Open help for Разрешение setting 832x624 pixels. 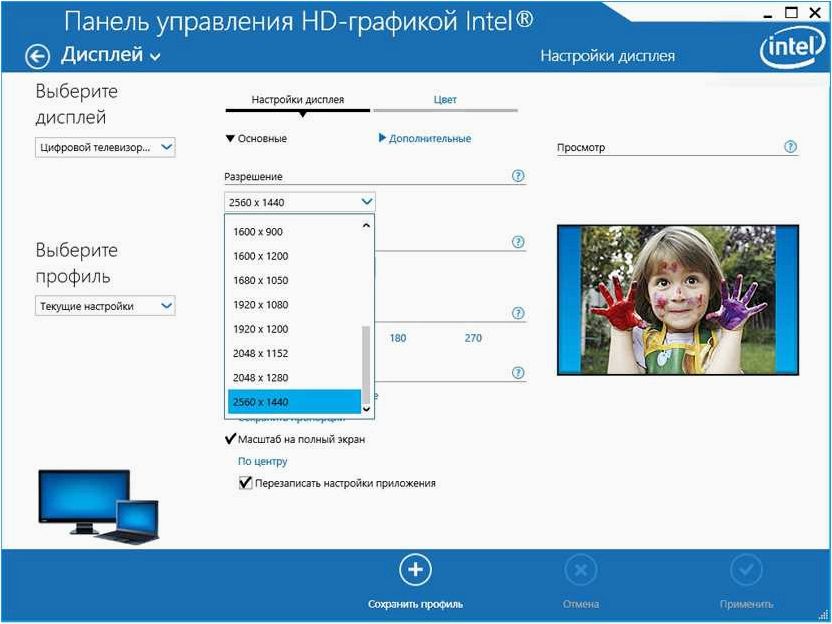point(518,176)
